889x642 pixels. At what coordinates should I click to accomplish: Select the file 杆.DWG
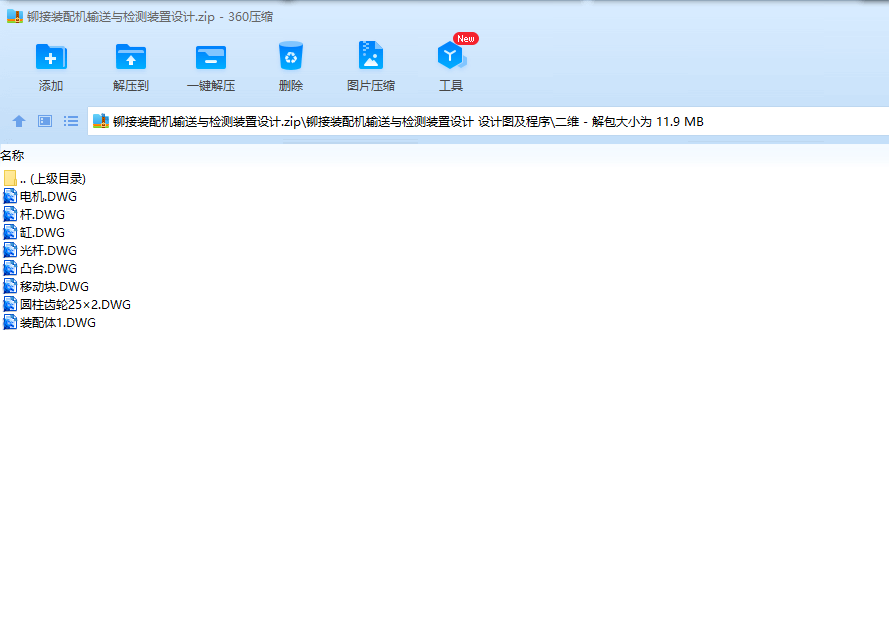[34, 215]
